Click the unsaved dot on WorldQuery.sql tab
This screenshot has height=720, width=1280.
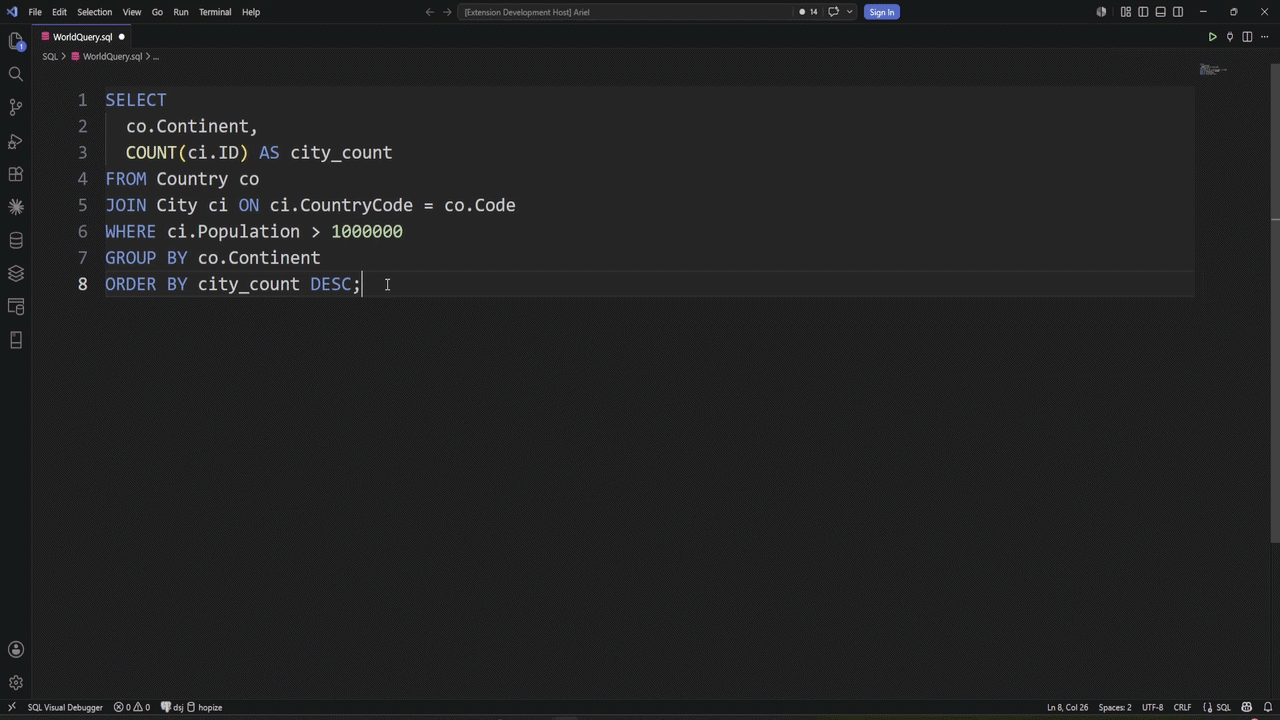coord(121,37)
